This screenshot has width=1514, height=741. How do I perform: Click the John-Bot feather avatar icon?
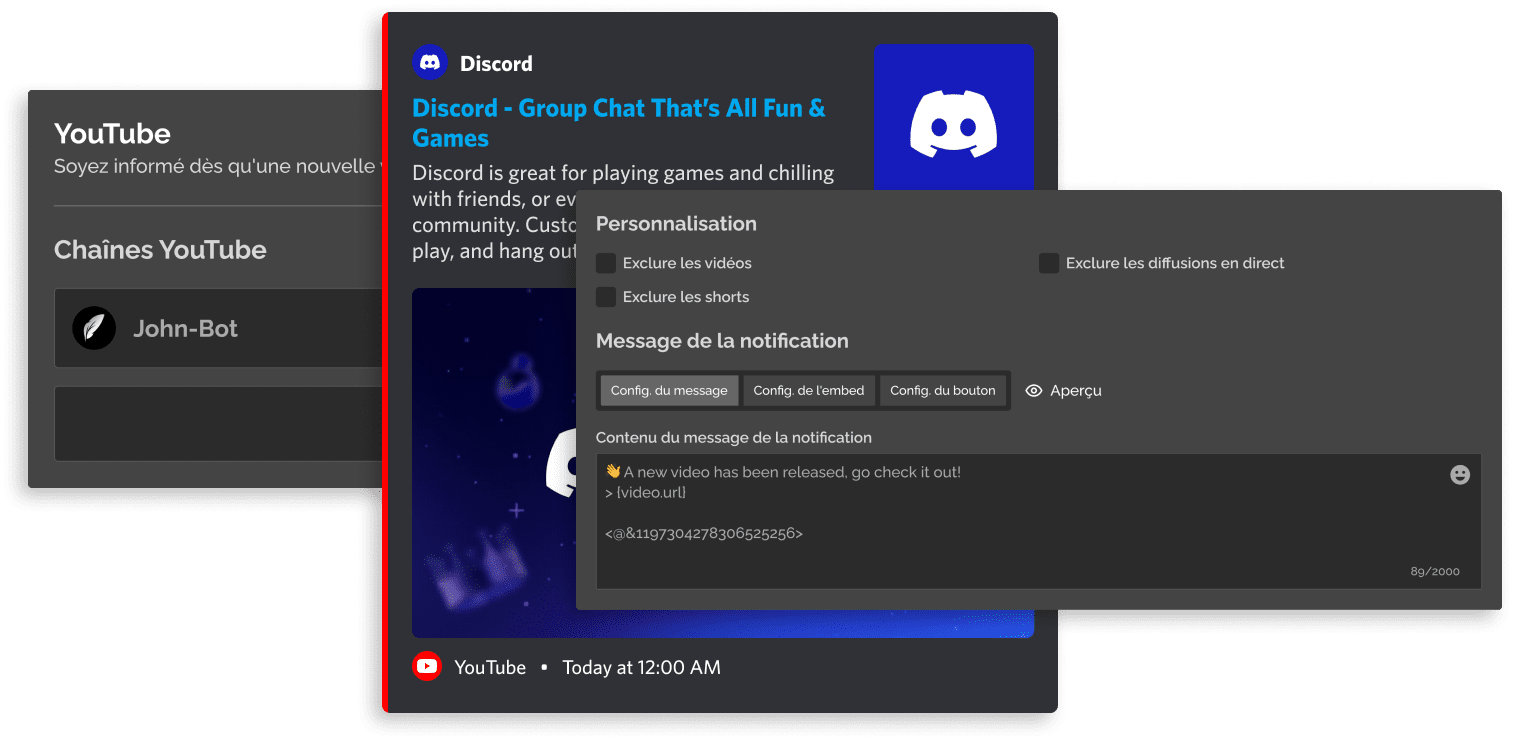click(94, 328)
